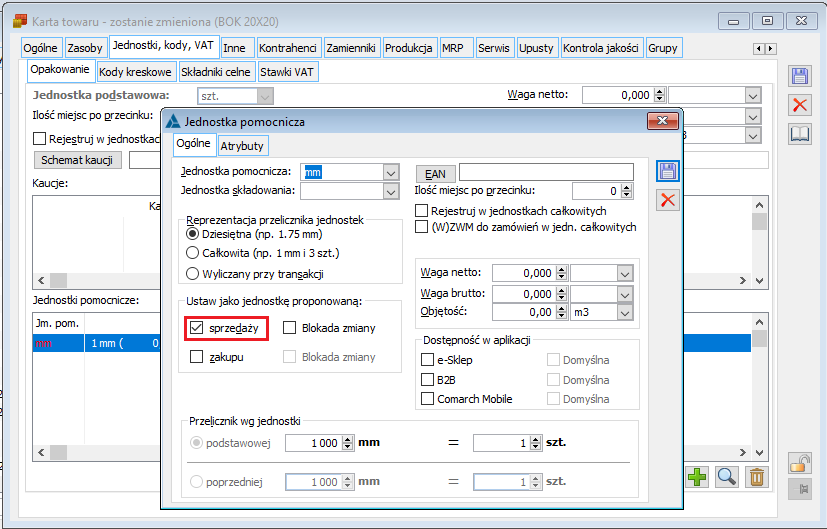Select the Całkowita radio option

(193, 253)
